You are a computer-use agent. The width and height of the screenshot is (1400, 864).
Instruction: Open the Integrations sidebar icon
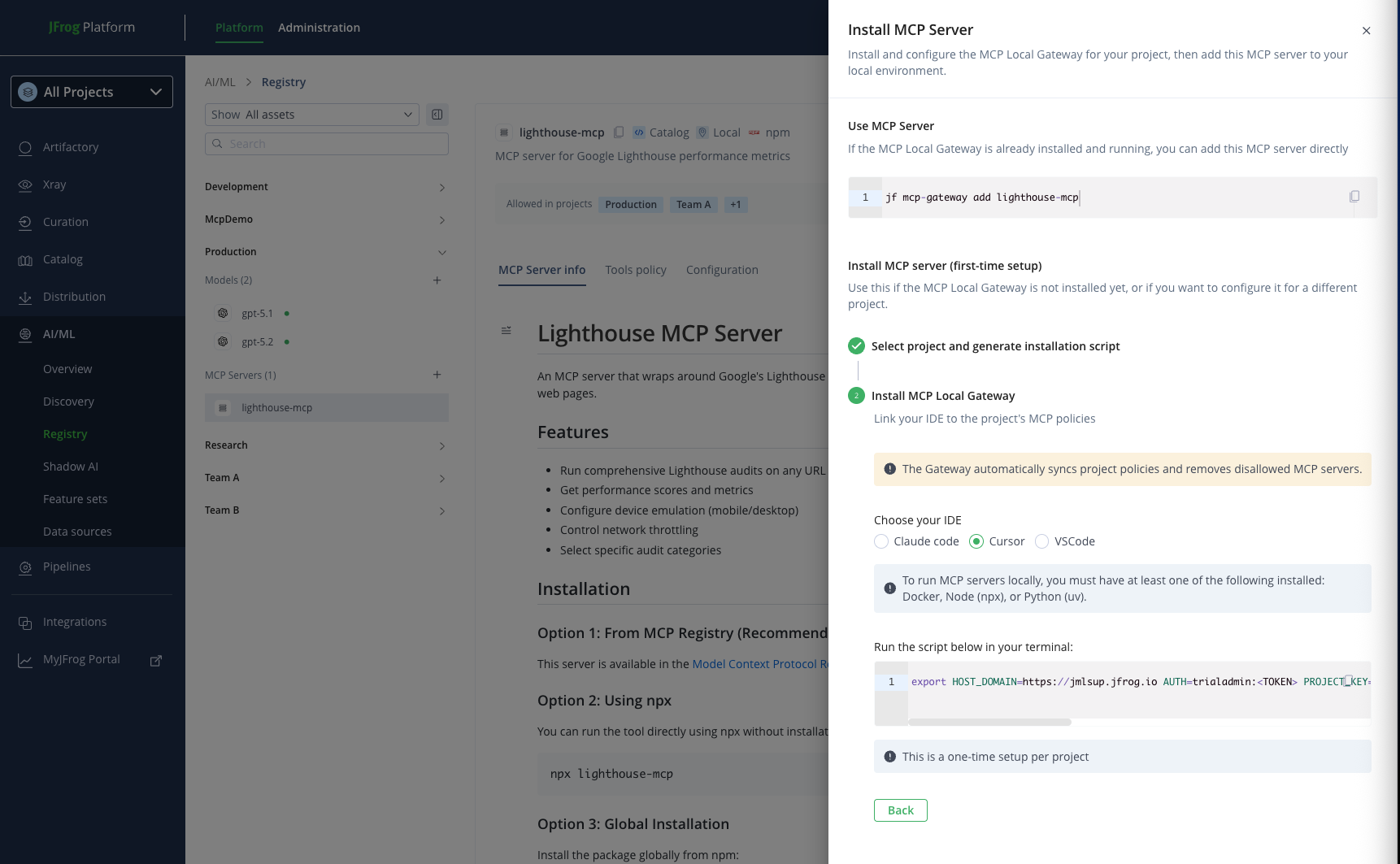pyautogui.click(x=25, y=623)
